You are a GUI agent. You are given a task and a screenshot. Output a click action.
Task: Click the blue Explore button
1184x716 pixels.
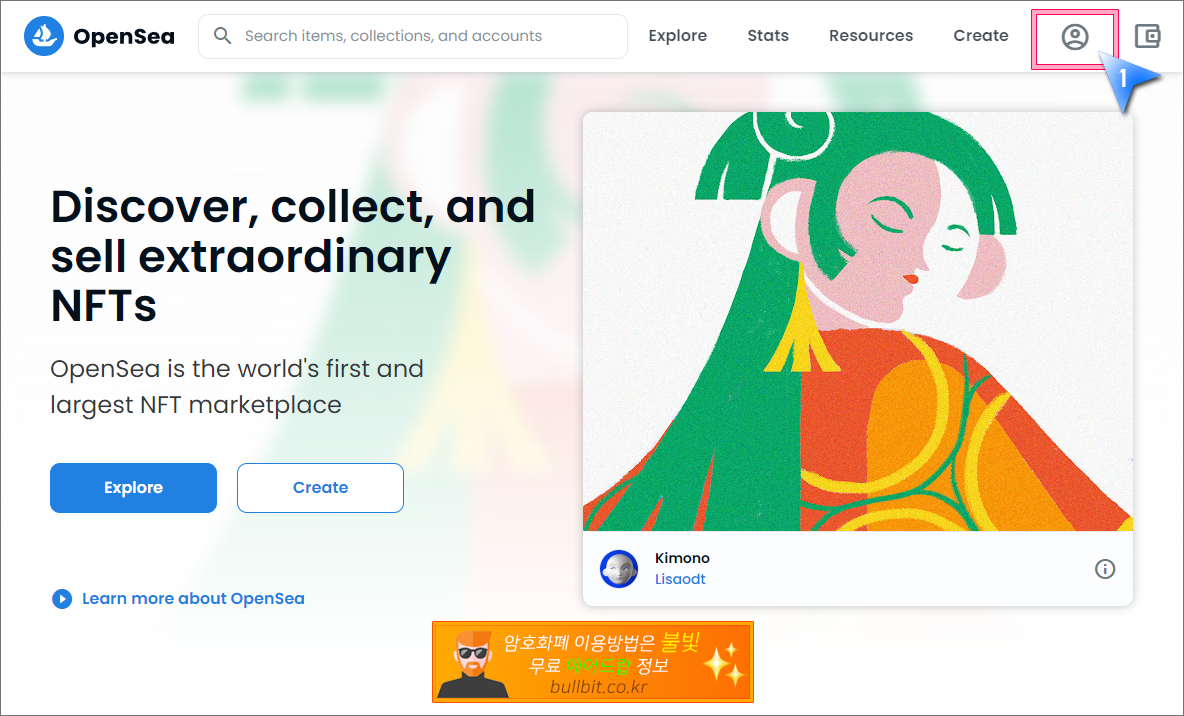click(x=134, y=488)
